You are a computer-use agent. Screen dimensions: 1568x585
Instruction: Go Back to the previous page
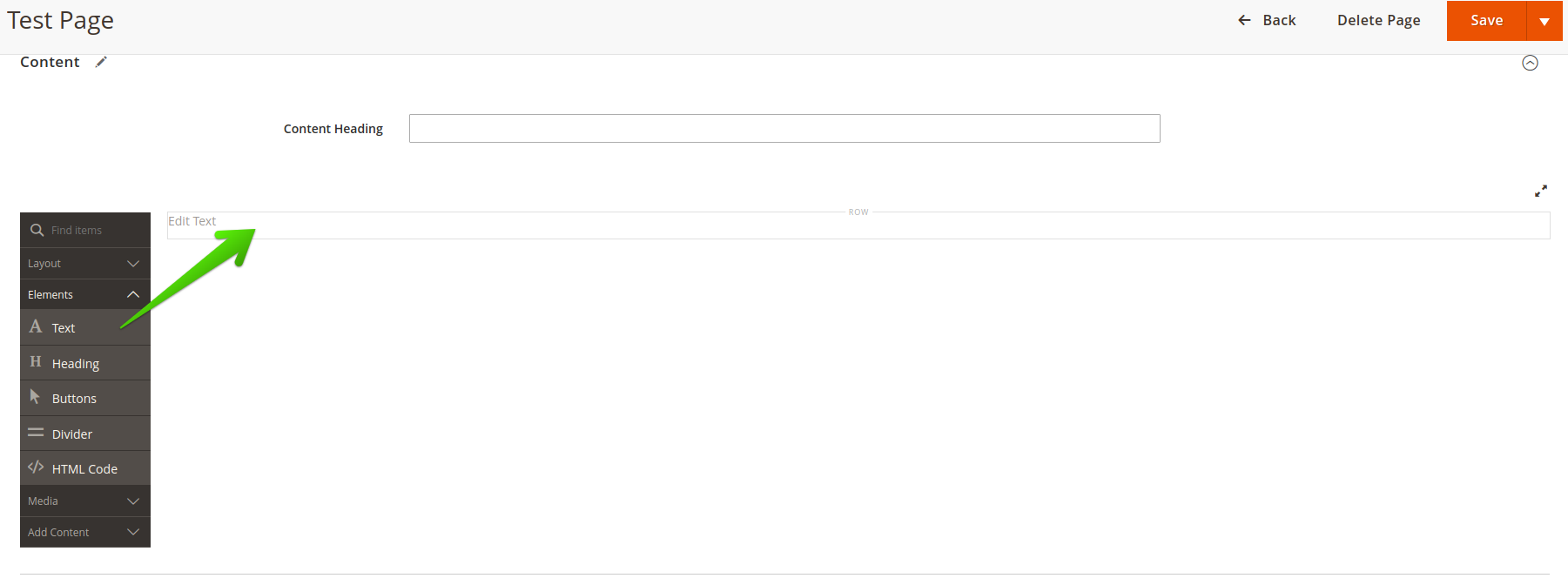pos(1267,21)
